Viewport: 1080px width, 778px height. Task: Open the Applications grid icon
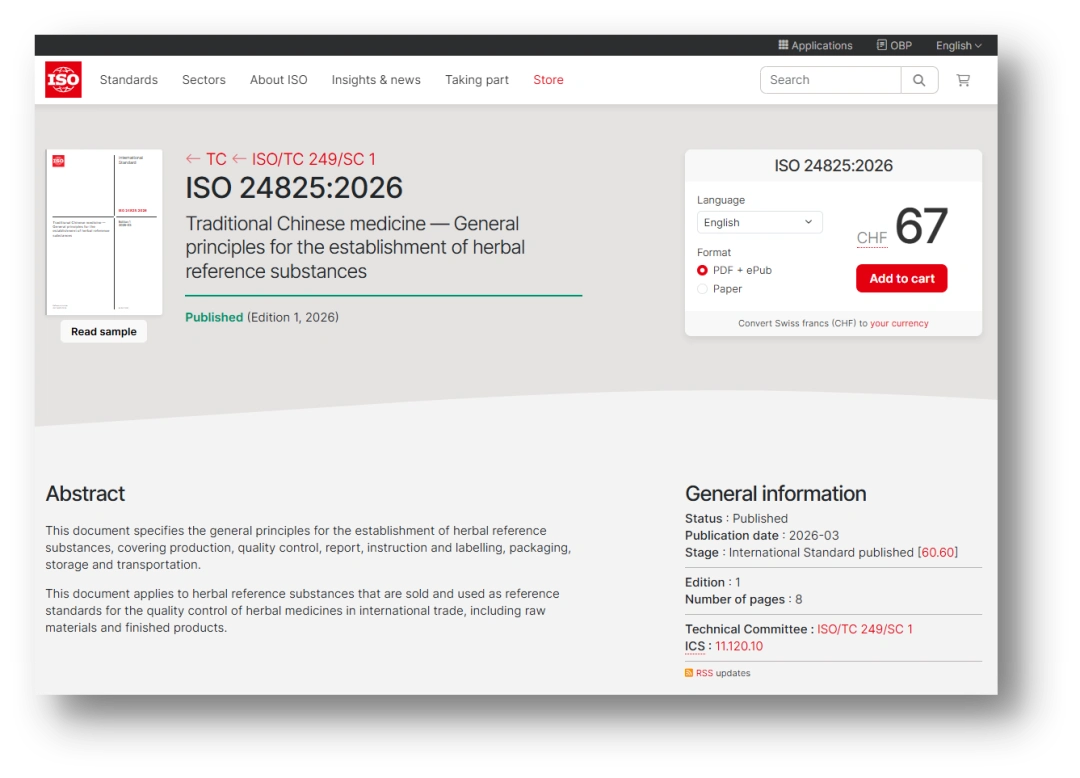[x=784, y=45]
